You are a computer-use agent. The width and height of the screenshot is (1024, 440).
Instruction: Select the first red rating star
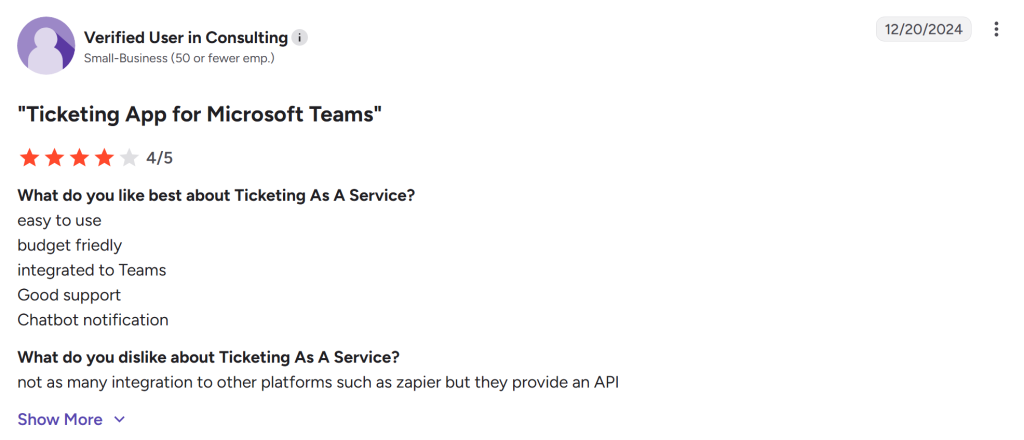[29, 158]
